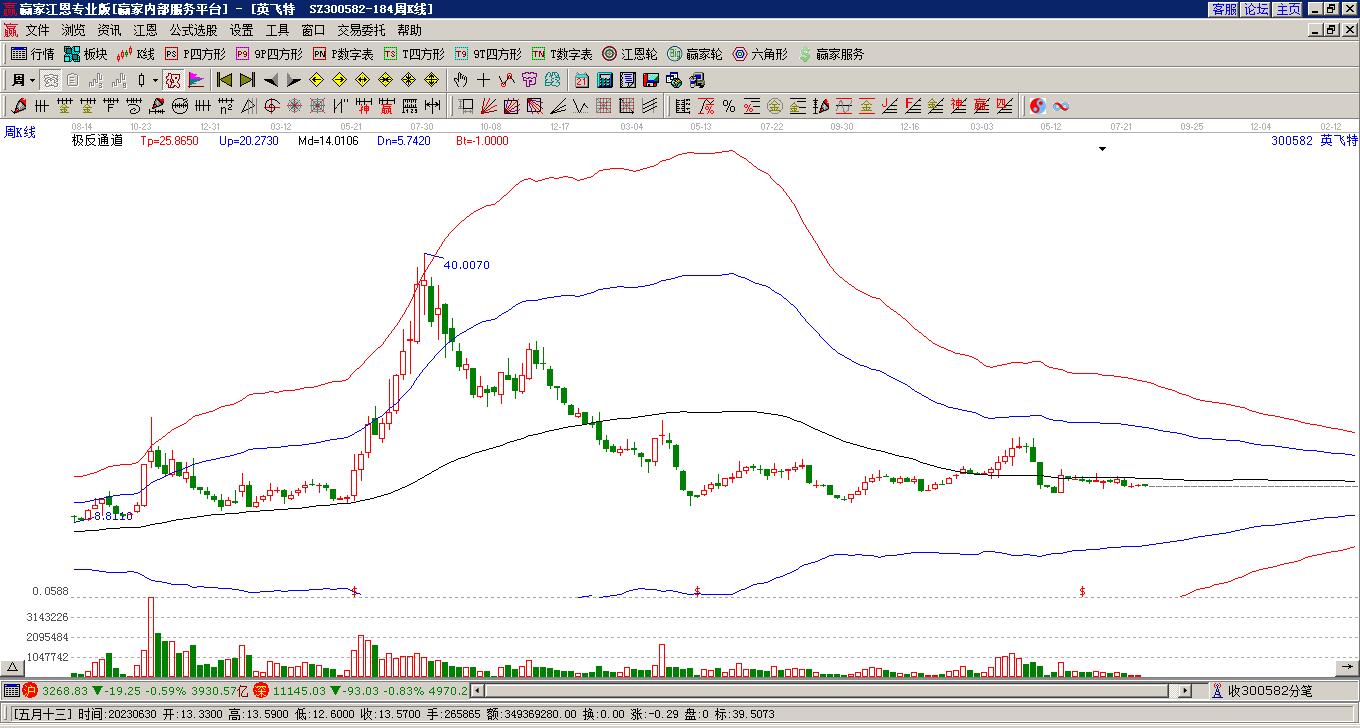Viewport: 1360px width, 728px height.
Task: Toggle the 权 adjusted-price button
Action: pyautogui.click(x=173, y=80)
